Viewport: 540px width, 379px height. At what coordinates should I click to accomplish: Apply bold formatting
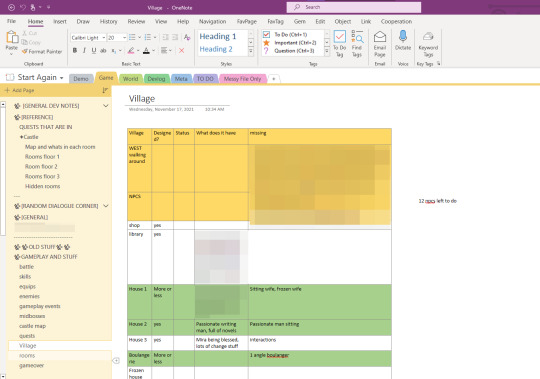point(75,51)
